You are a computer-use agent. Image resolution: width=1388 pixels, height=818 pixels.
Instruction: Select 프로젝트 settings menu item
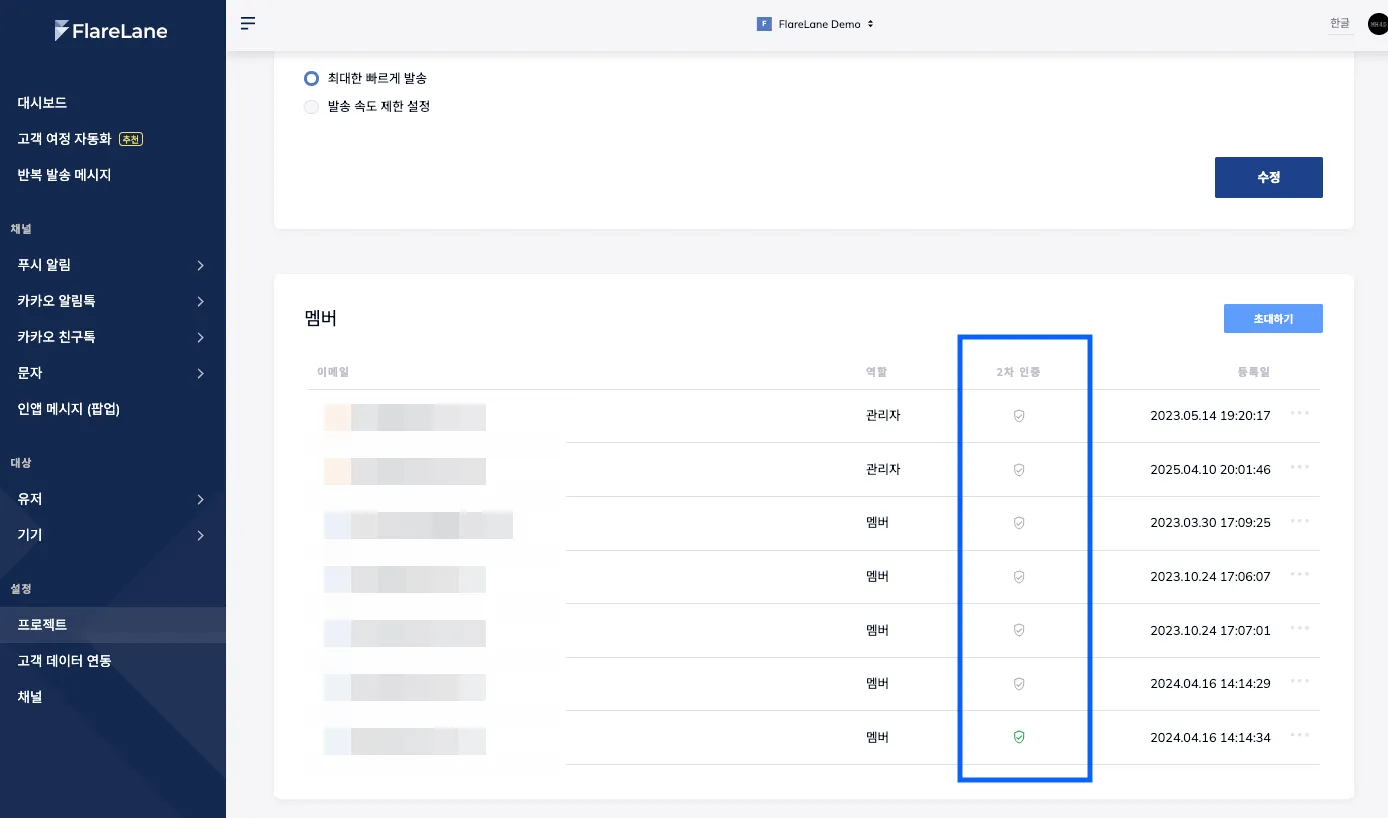coord(113,625)
